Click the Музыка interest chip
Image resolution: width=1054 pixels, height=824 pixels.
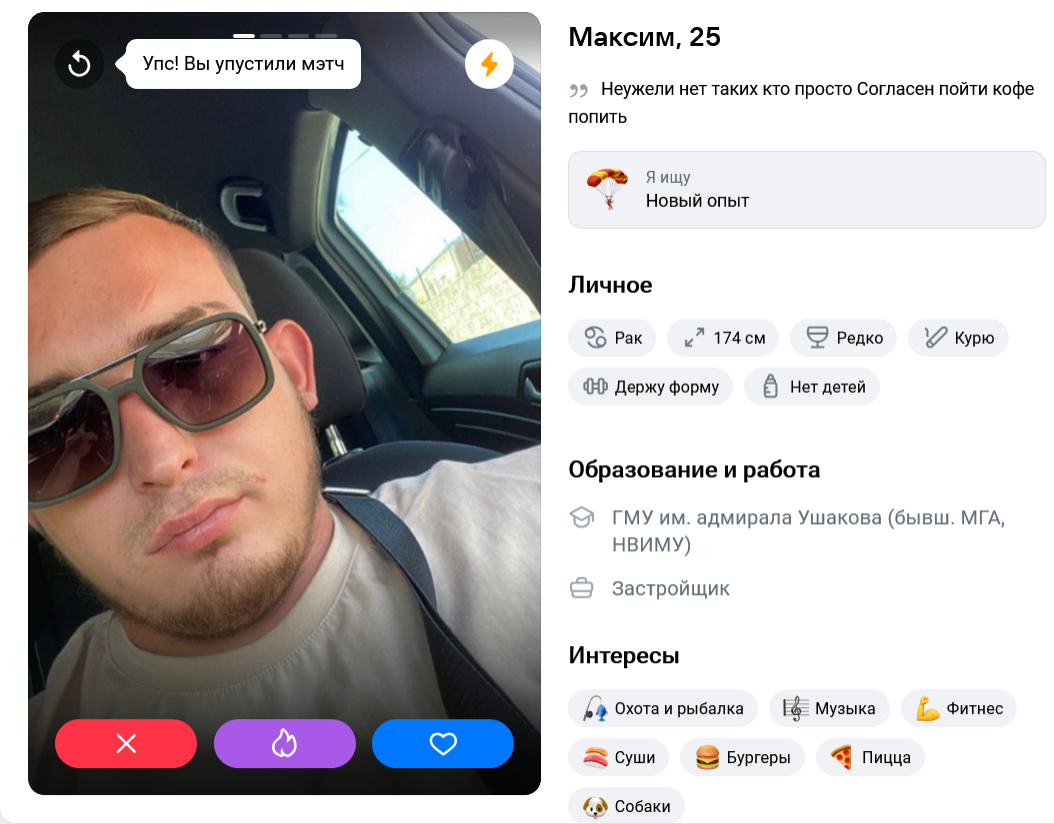(829, 708)
